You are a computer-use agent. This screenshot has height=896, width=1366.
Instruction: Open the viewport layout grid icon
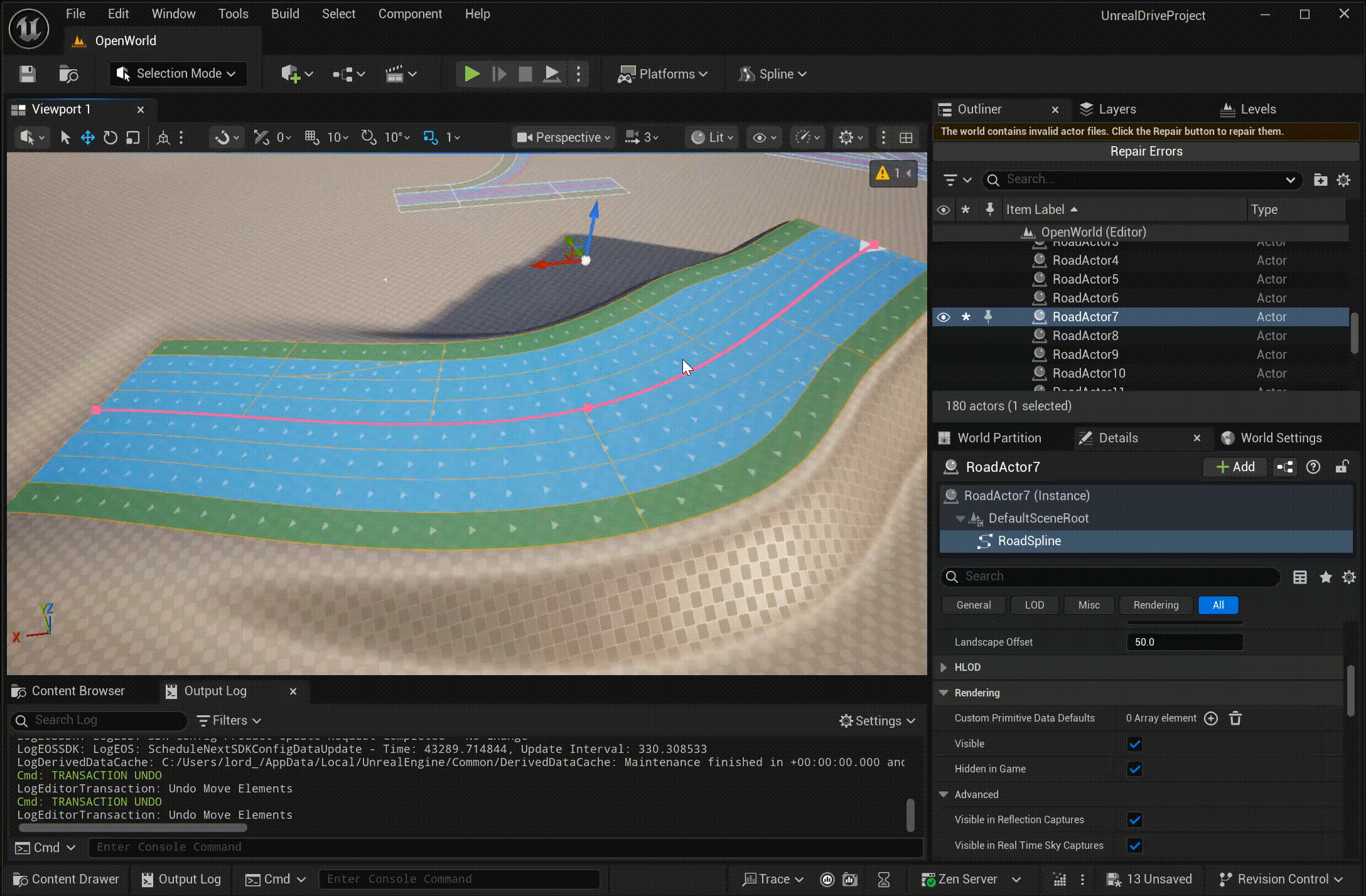coord(906,137)
